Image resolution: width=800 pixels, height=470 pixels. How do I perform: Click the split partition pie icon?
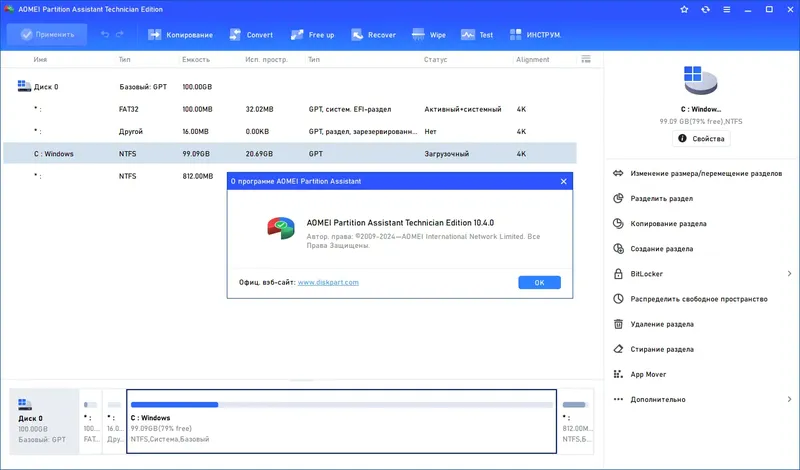click(x=618, y=199)
